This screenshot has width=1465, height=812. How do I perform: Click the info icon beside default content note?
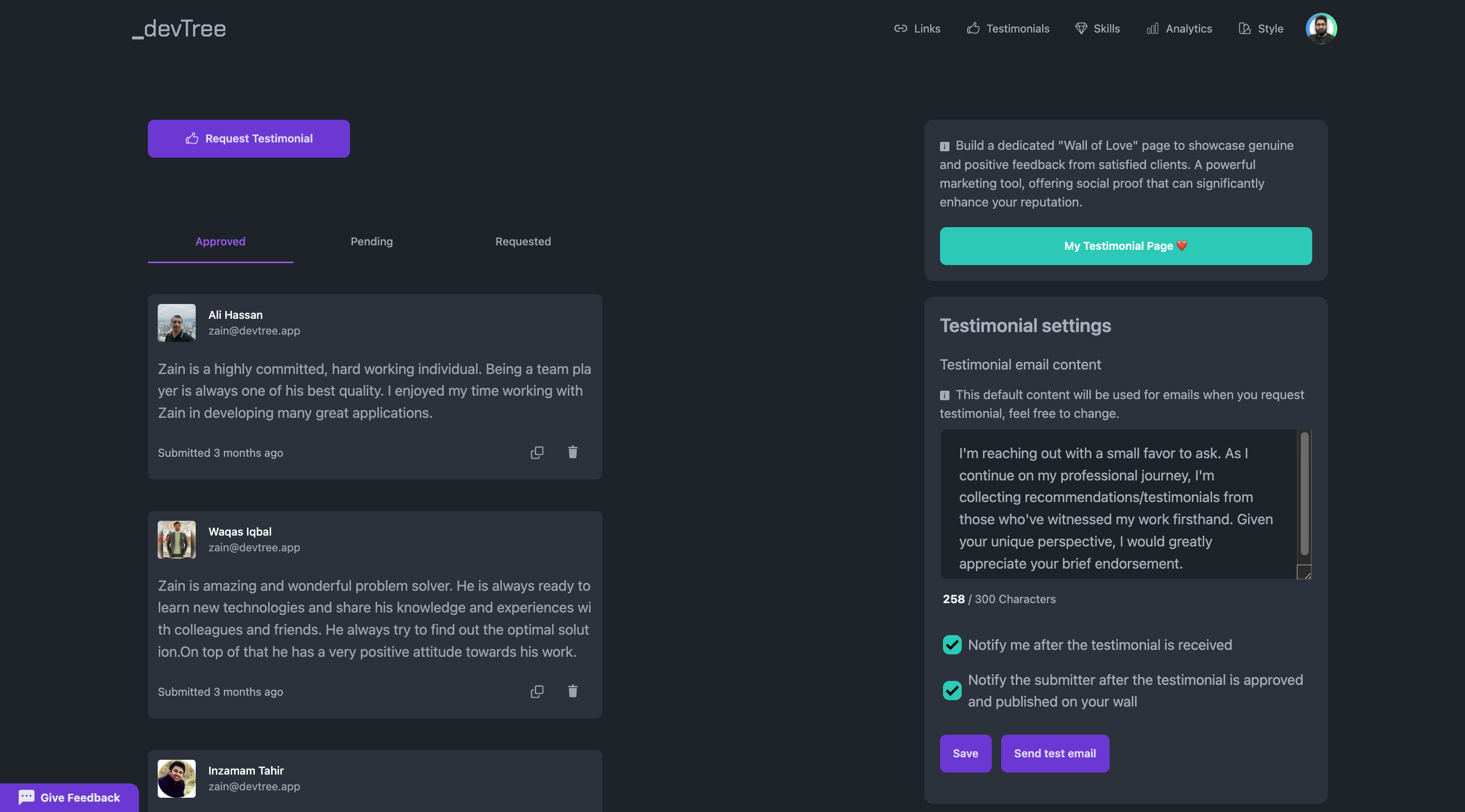point(944,395)
